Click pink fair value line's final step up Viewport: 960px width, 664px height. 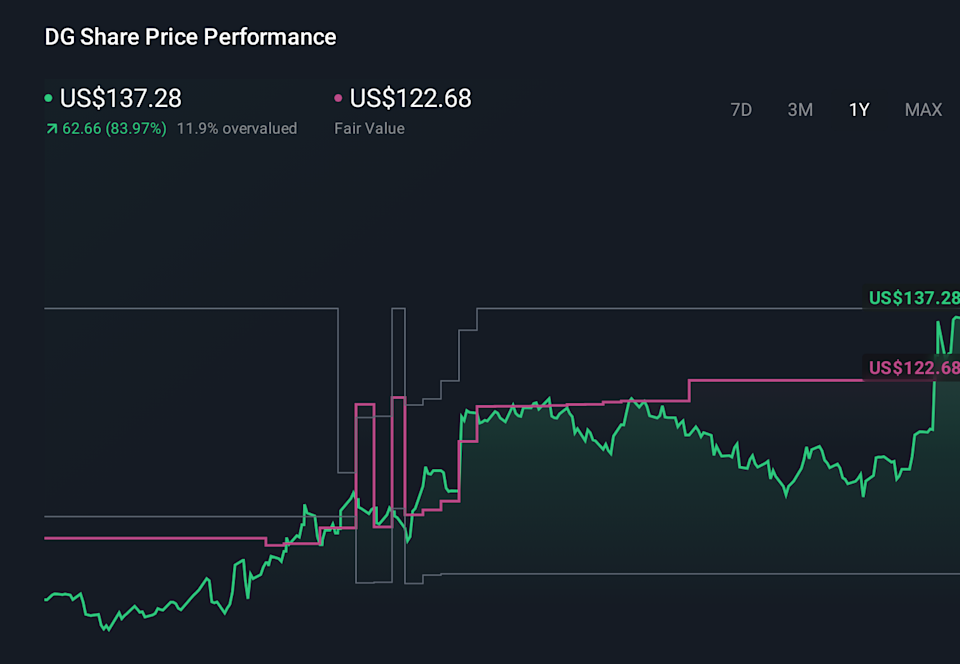click(689, 390)
